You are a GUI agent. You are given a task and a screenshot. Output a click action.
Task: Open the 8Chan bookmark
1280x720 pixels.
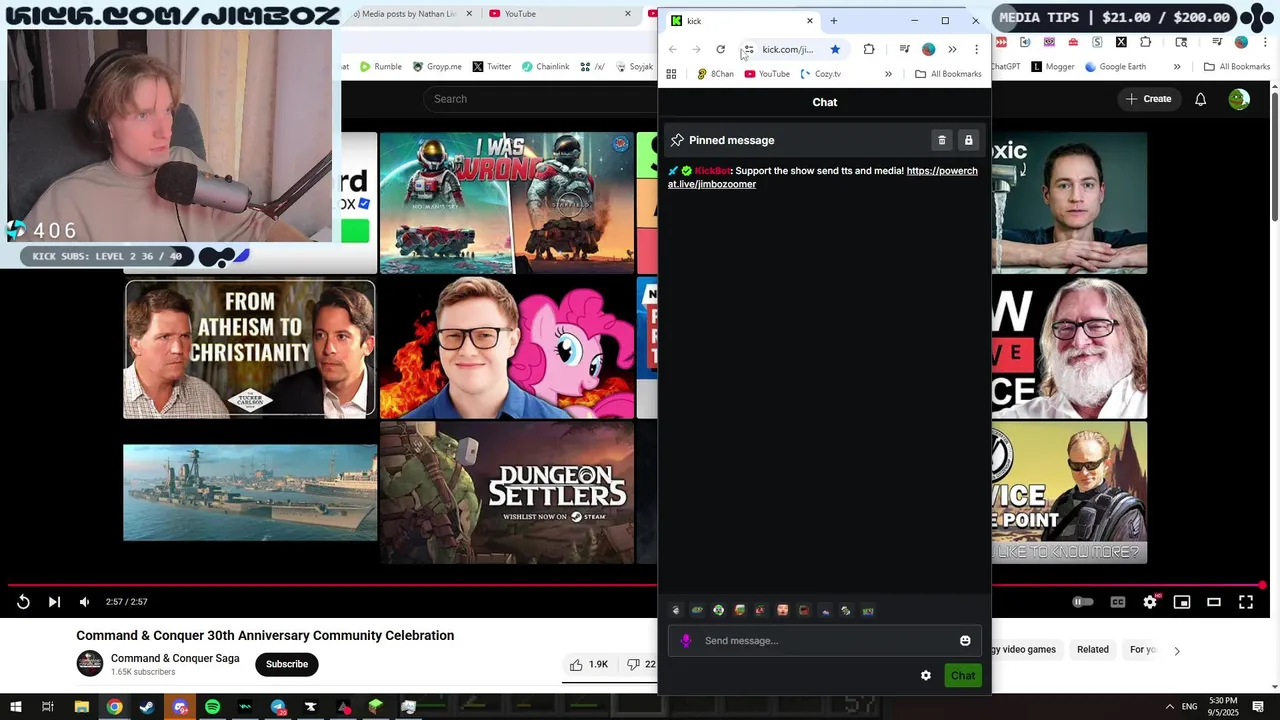coord(715,74)
